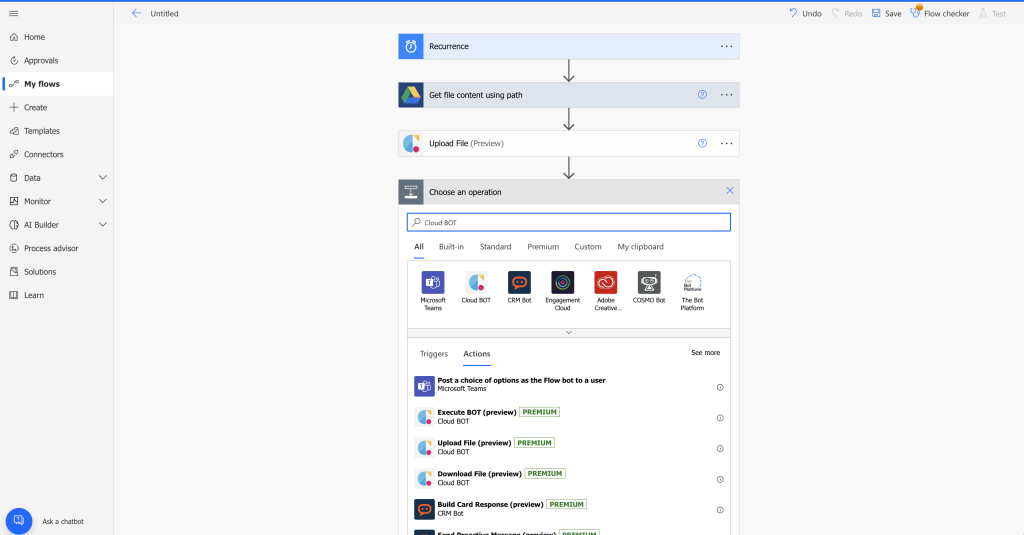Close the Choose an operation panel
Viewport: 1024px width, 535px height.
[x=729, y=191]
